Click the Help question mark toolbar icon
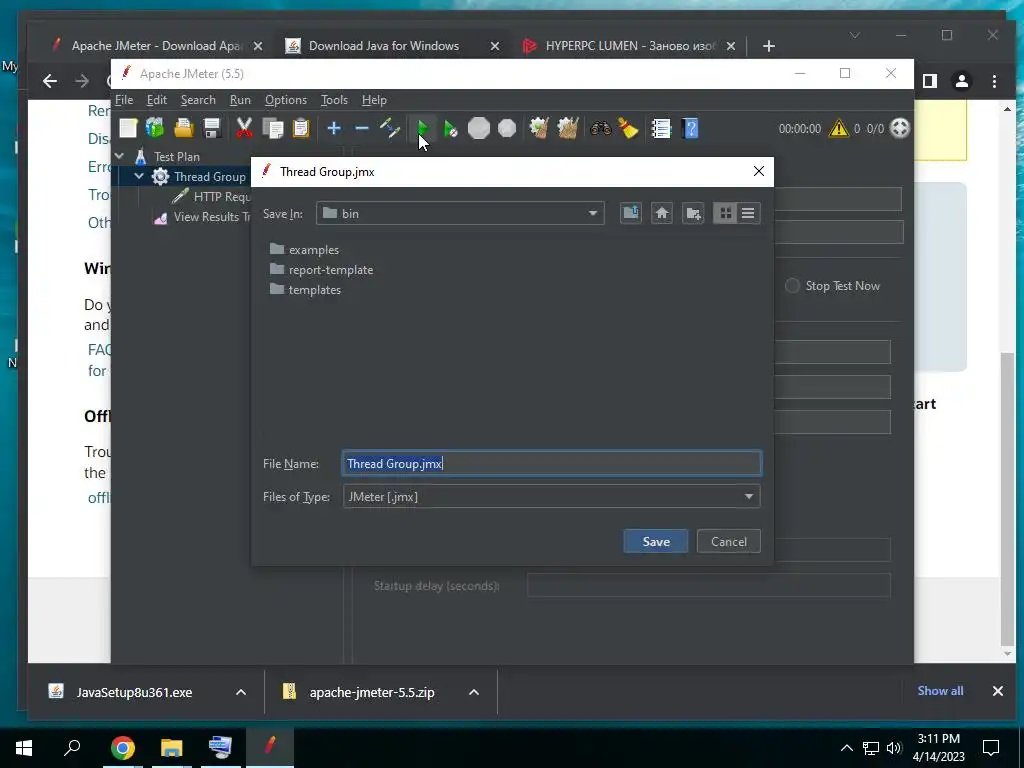 [x=690, y=128]
